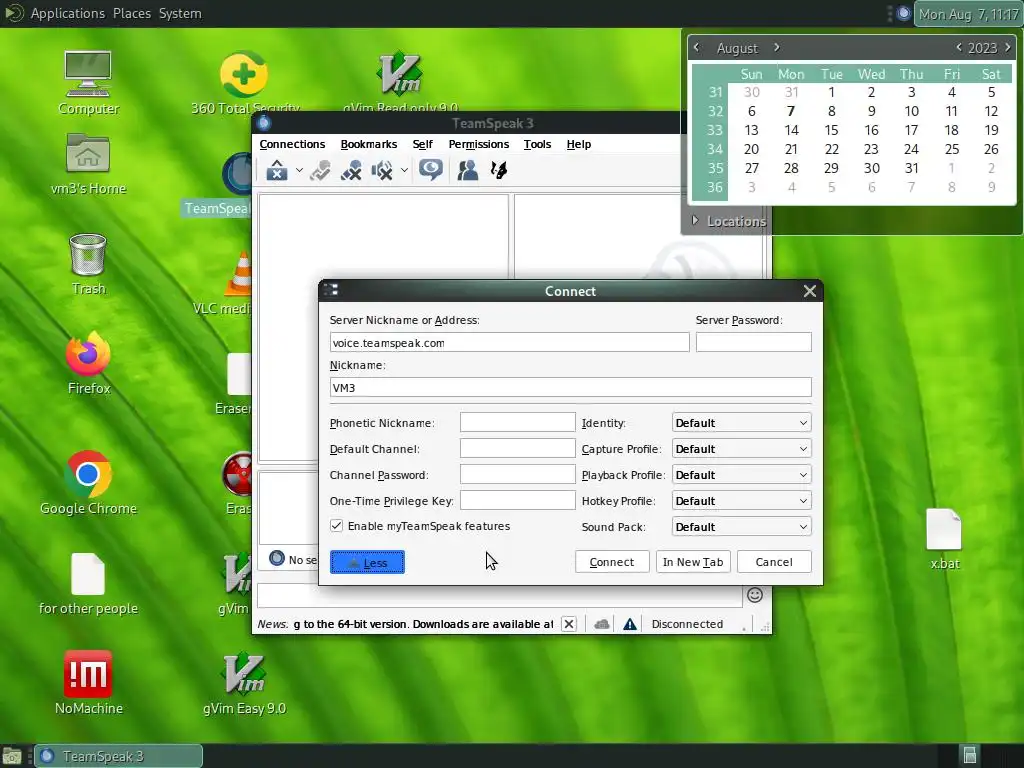Select the gVim Easy 9.0 desktop icon
The width and height of the screenshot is (1024, 768).
244,682
